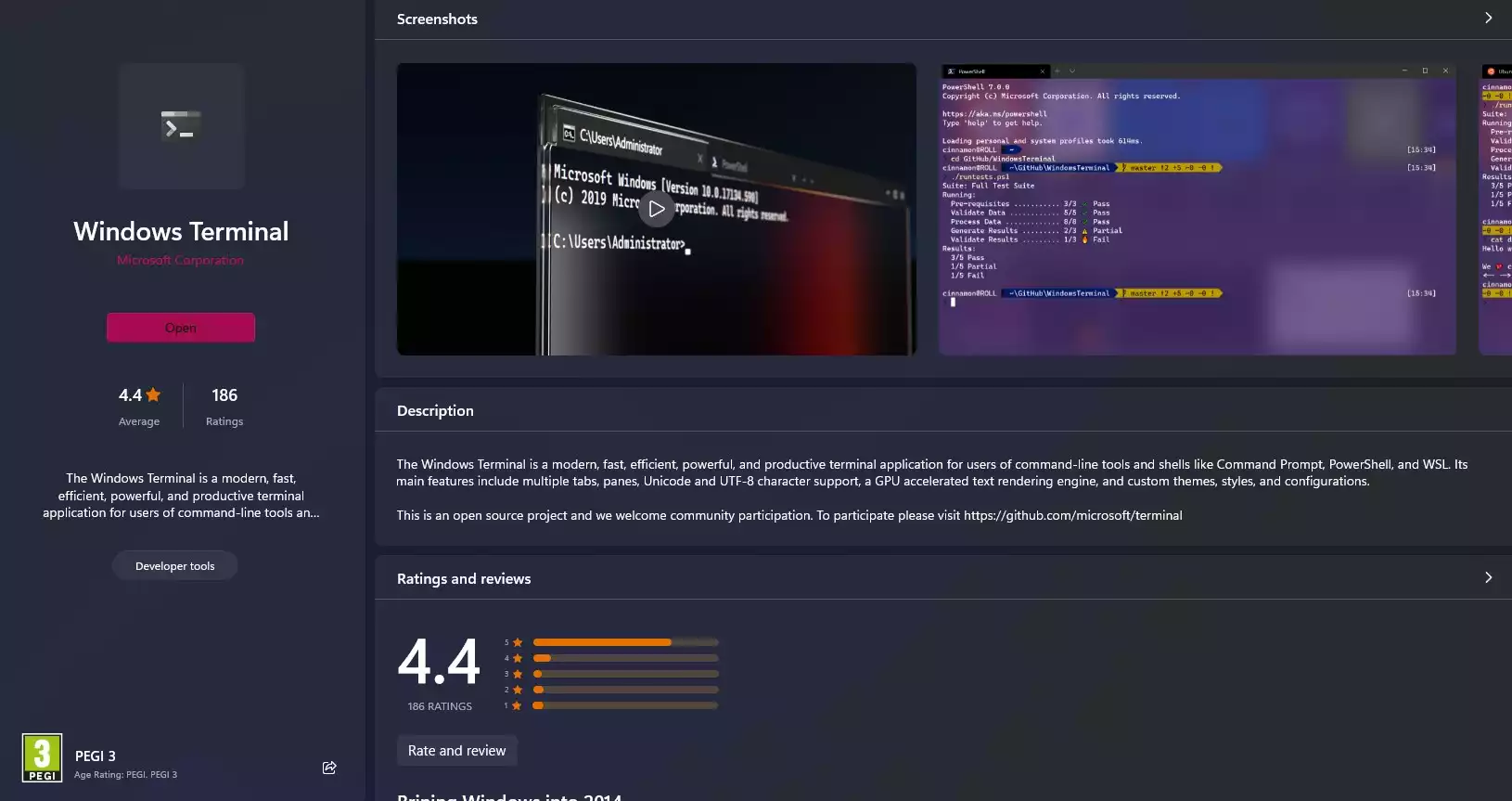Screen dimensions: 1512x801
Task: Click the truncated app summary in sidebar
Action: [181, 496]
